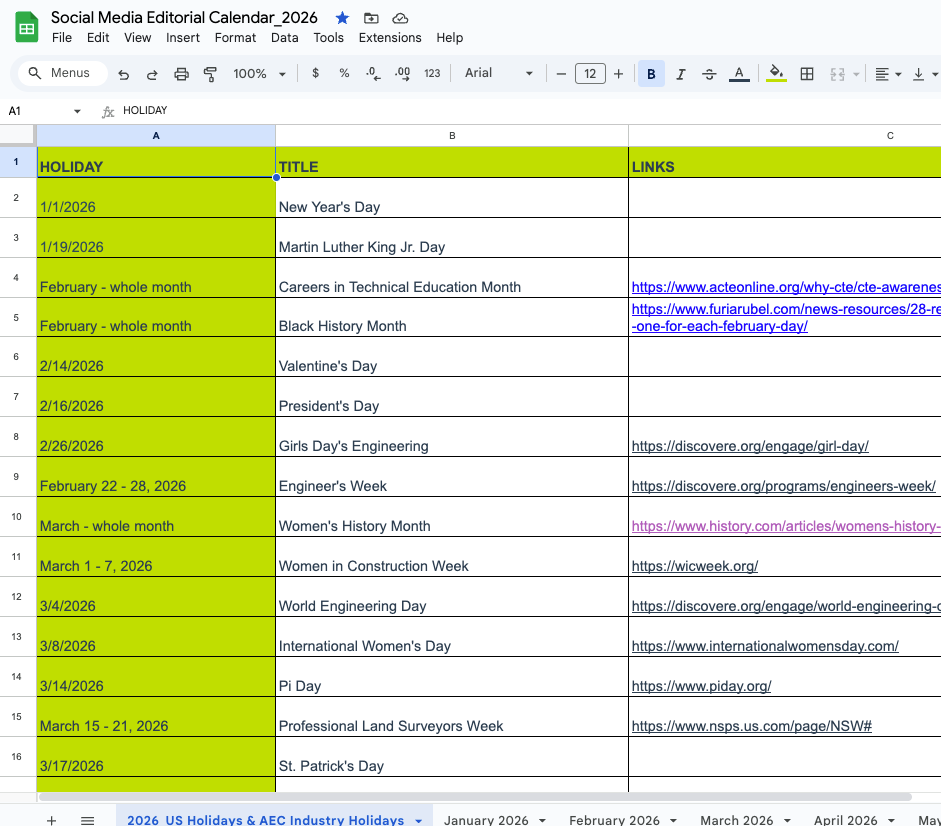
Task: Toggle bold formatting
Action: 651,73
